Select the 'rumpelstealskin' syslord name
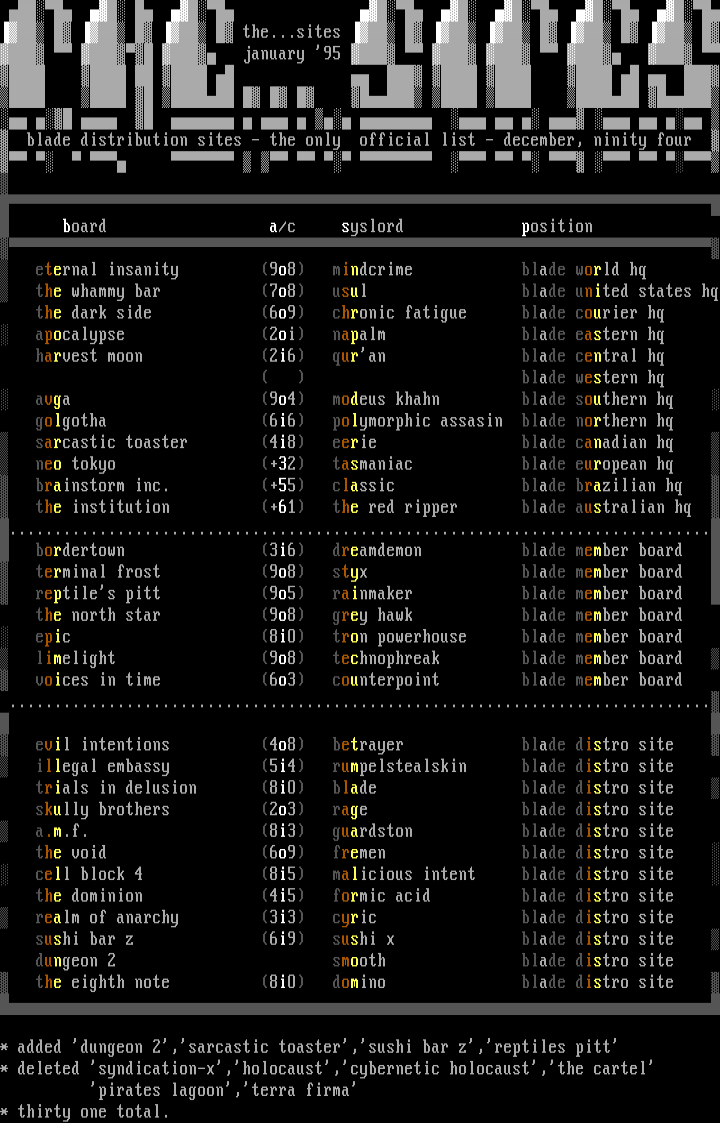The height and width of the screenshot is (1123, 720). pos(399,767)
